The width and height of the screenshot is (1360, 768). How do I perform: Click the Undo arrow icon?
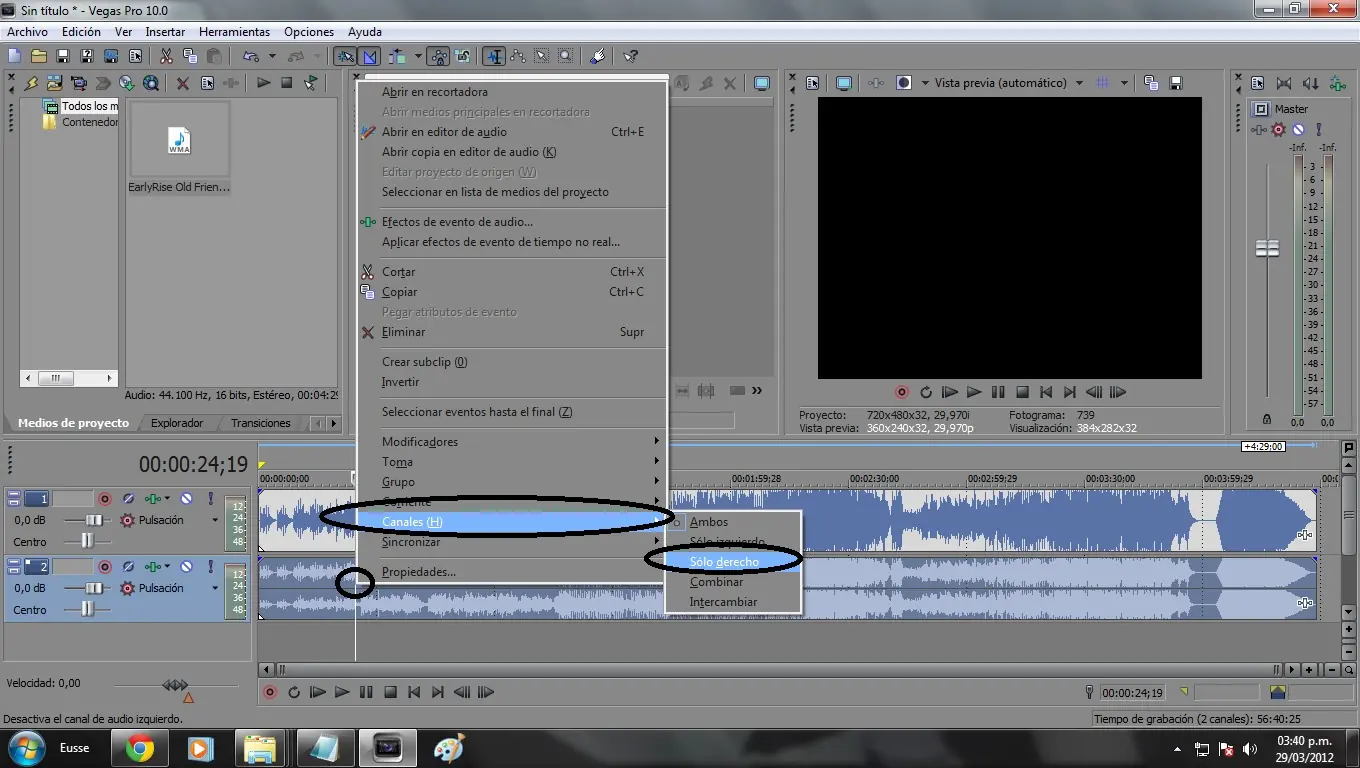point(250,56)
